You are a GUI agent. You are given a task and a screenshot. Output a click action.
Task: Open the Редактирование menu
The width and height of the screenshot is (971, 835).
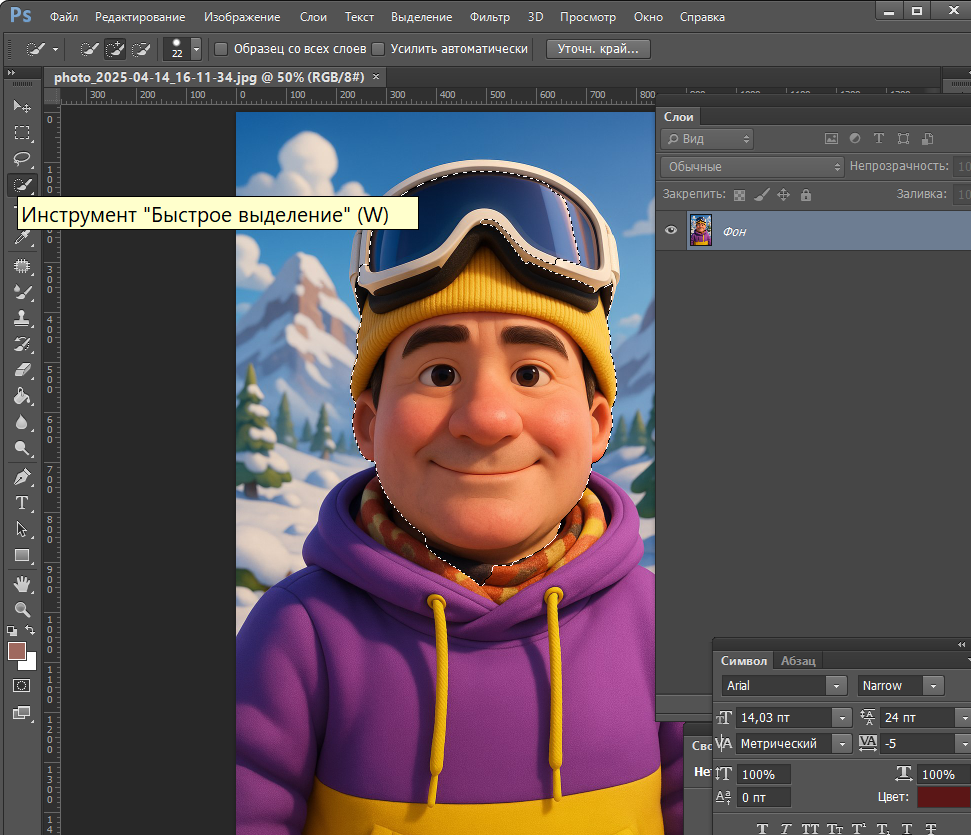tap(140, 17)
